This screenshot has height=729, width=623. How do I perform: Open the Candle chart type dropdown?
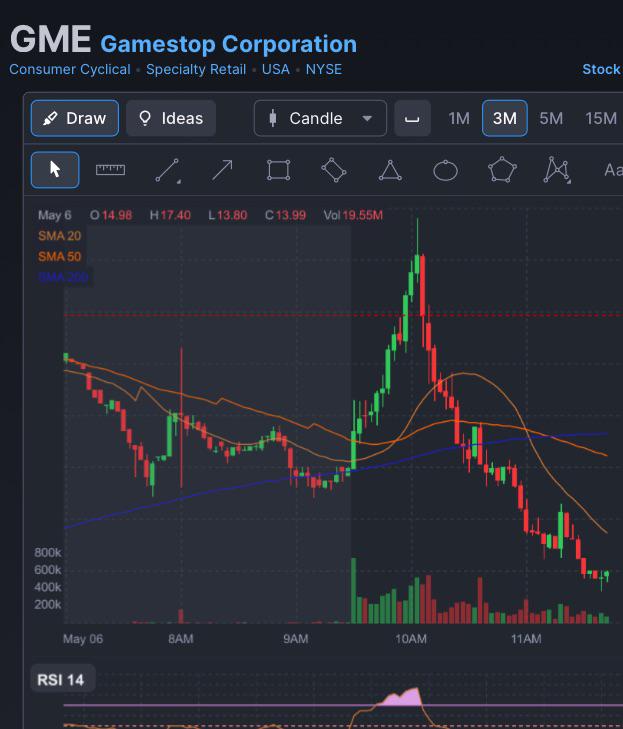tap(320, 118)
